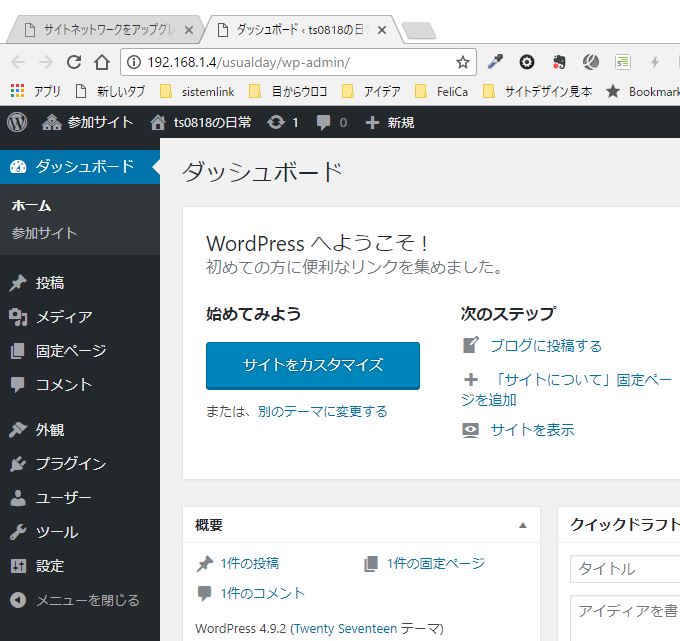This screenshot has height=641, width=680.
Task: Click the site info icon in address bar
Action: pyautogui.click(x=134, y=62)
